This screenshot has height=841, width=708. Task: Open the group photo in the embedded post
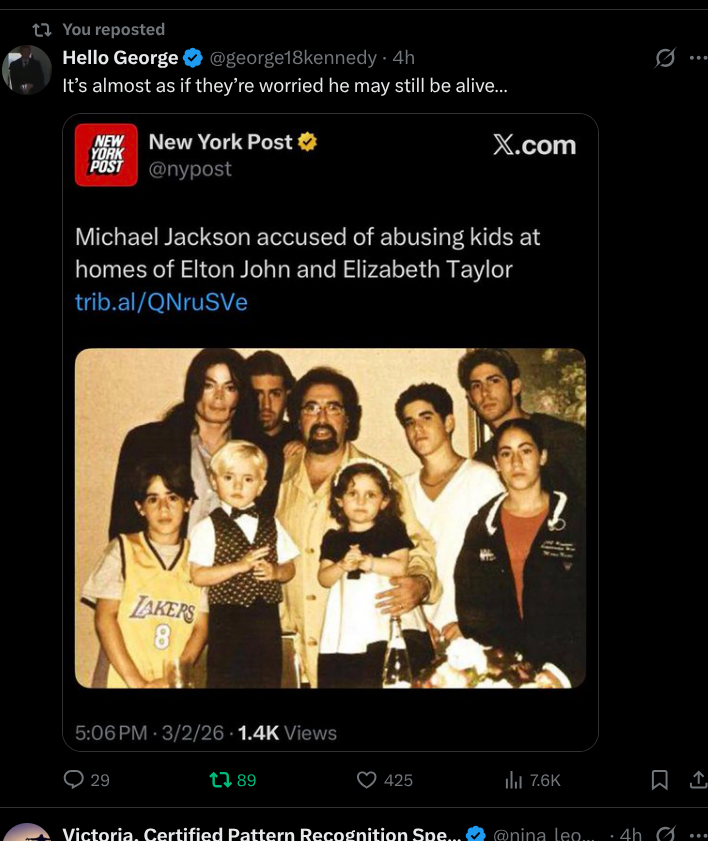tap(330, 517)
